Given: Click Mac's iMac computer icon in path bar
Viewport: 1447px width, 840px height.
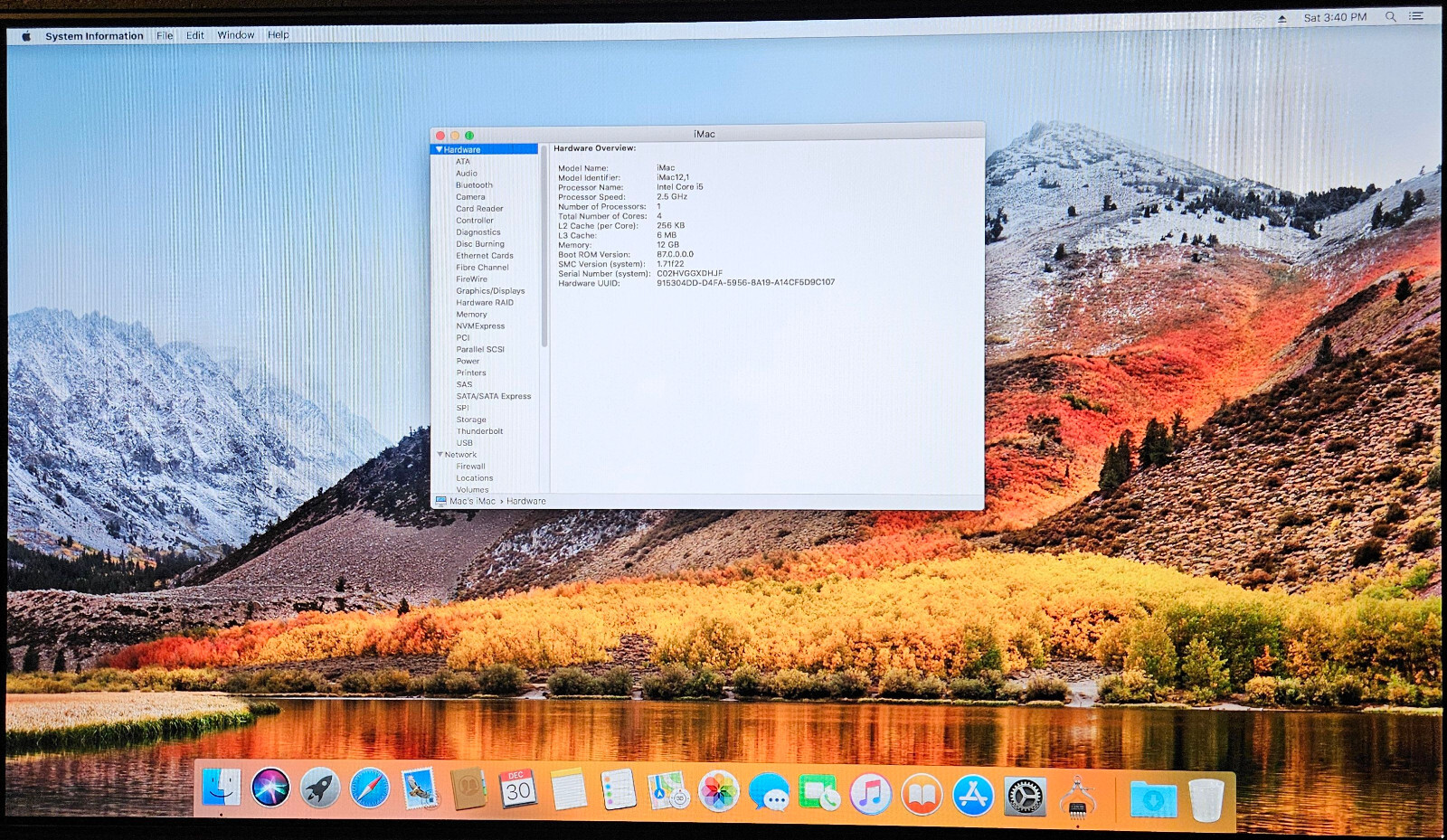Looking at the screenshot, I should point(440,501).
